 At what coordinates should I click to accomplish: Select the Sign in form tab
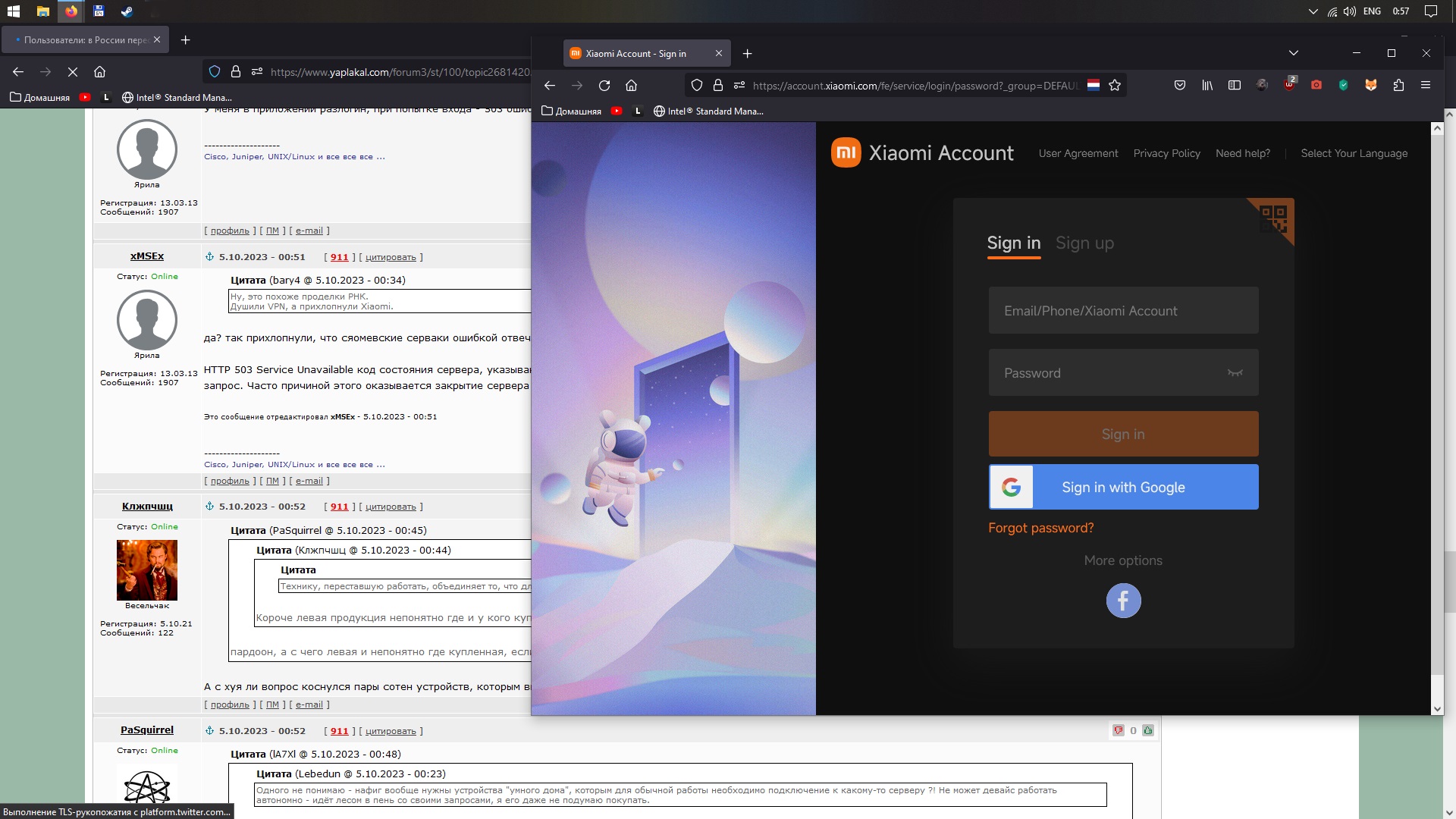pyautogui.click(x=1014, y=243)
